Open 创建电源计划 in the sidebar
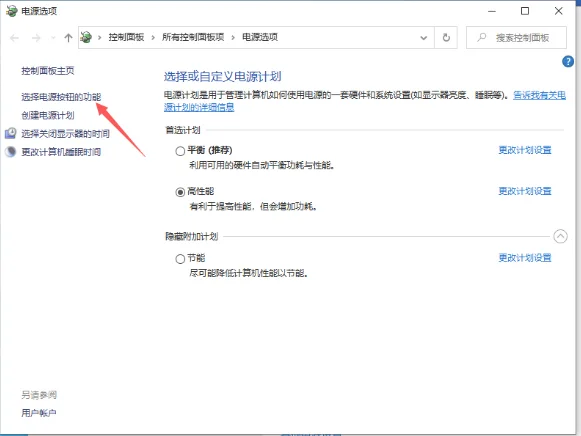This screenshot has height=436, width=581. 48,115
